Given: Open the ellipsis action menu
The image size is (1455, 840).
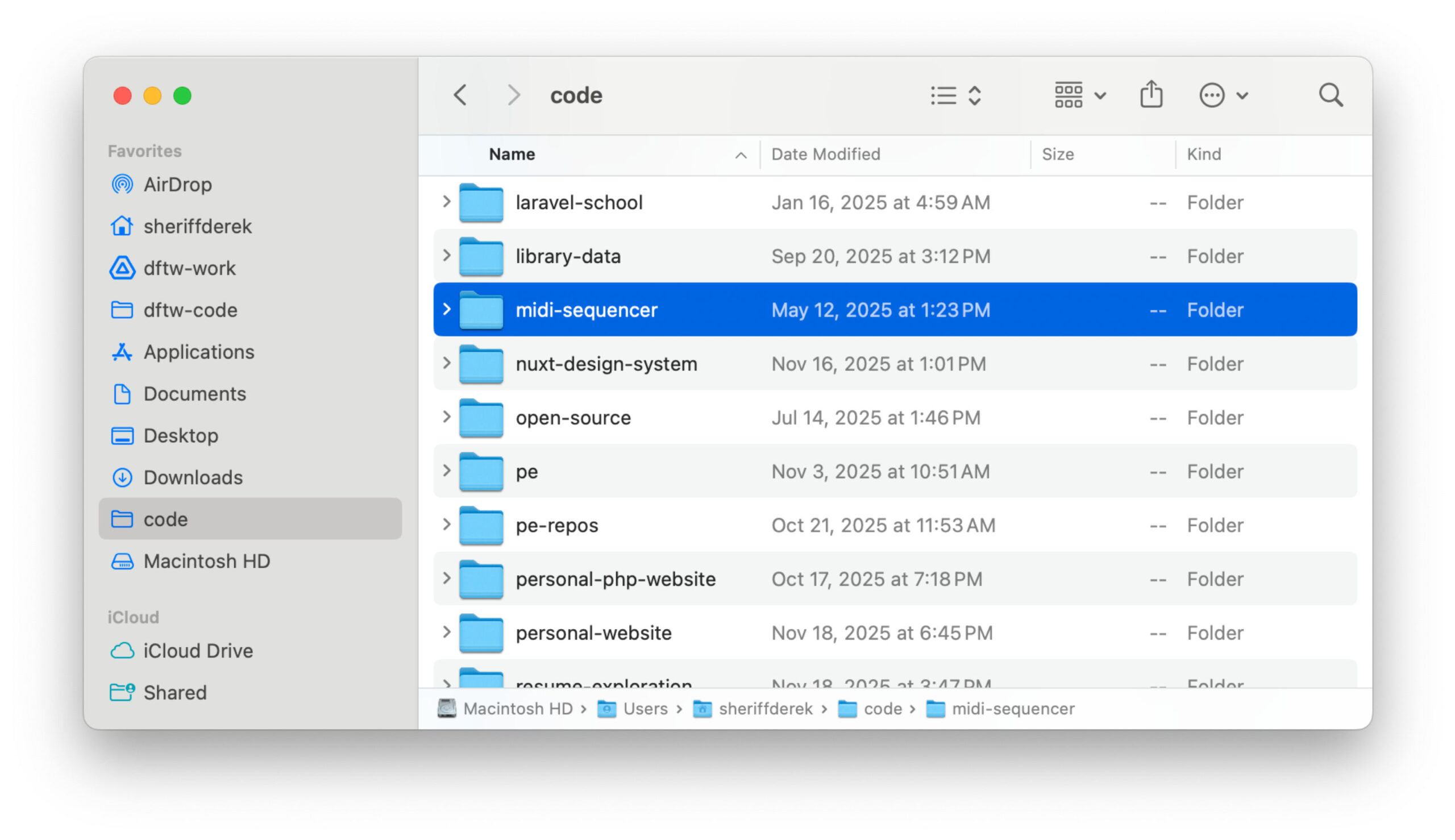Looking at the screenshot, I should (x=1223, y=95).
